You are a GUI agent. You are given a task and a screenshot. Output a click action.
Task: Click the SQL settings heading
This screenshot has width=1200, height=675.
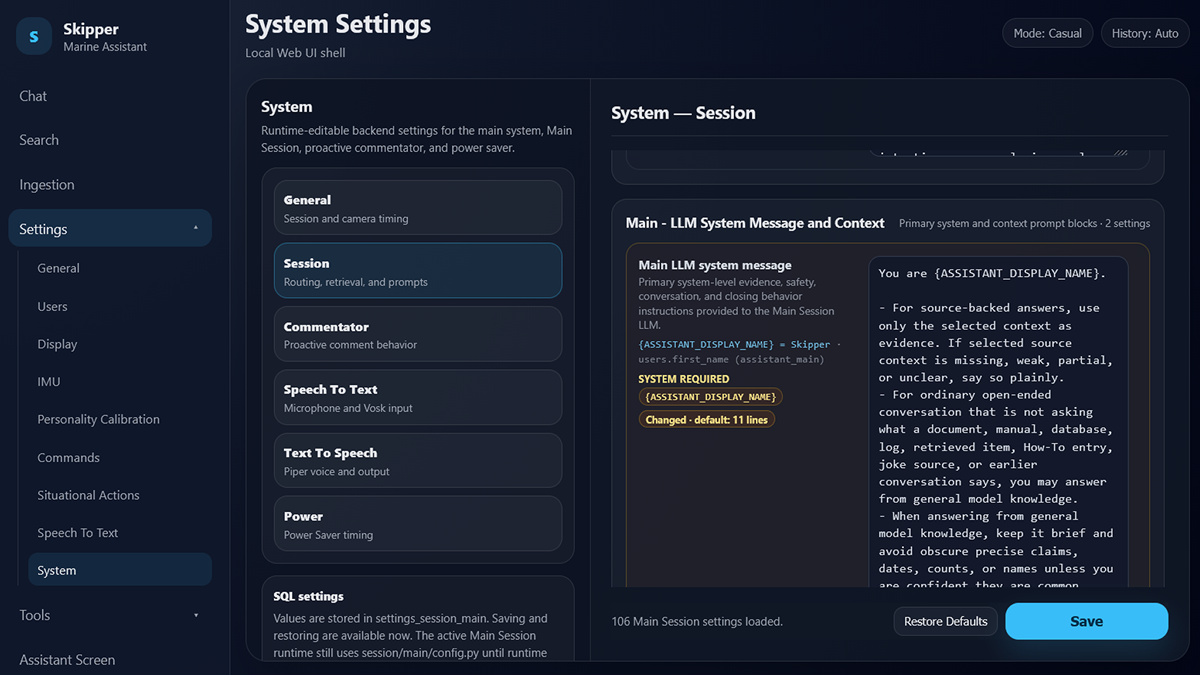(x=309, y=596)
